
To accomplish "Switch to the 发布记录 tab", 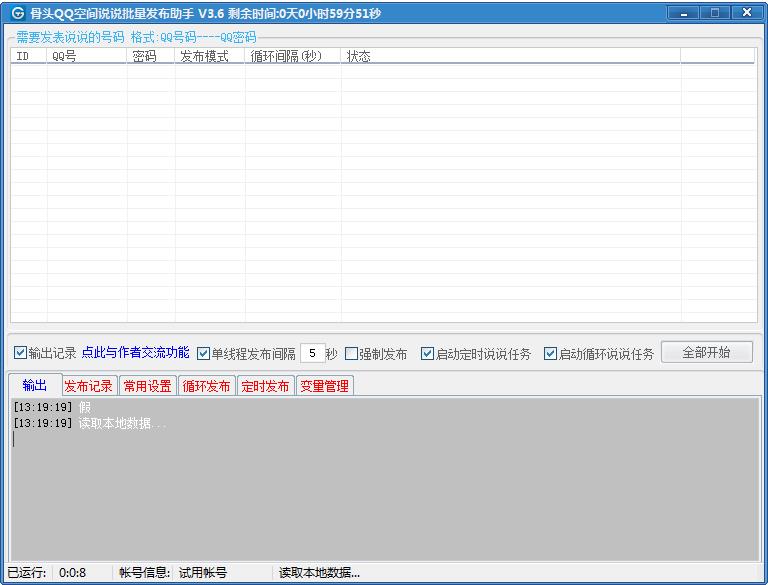I will (x=89, y=386).
